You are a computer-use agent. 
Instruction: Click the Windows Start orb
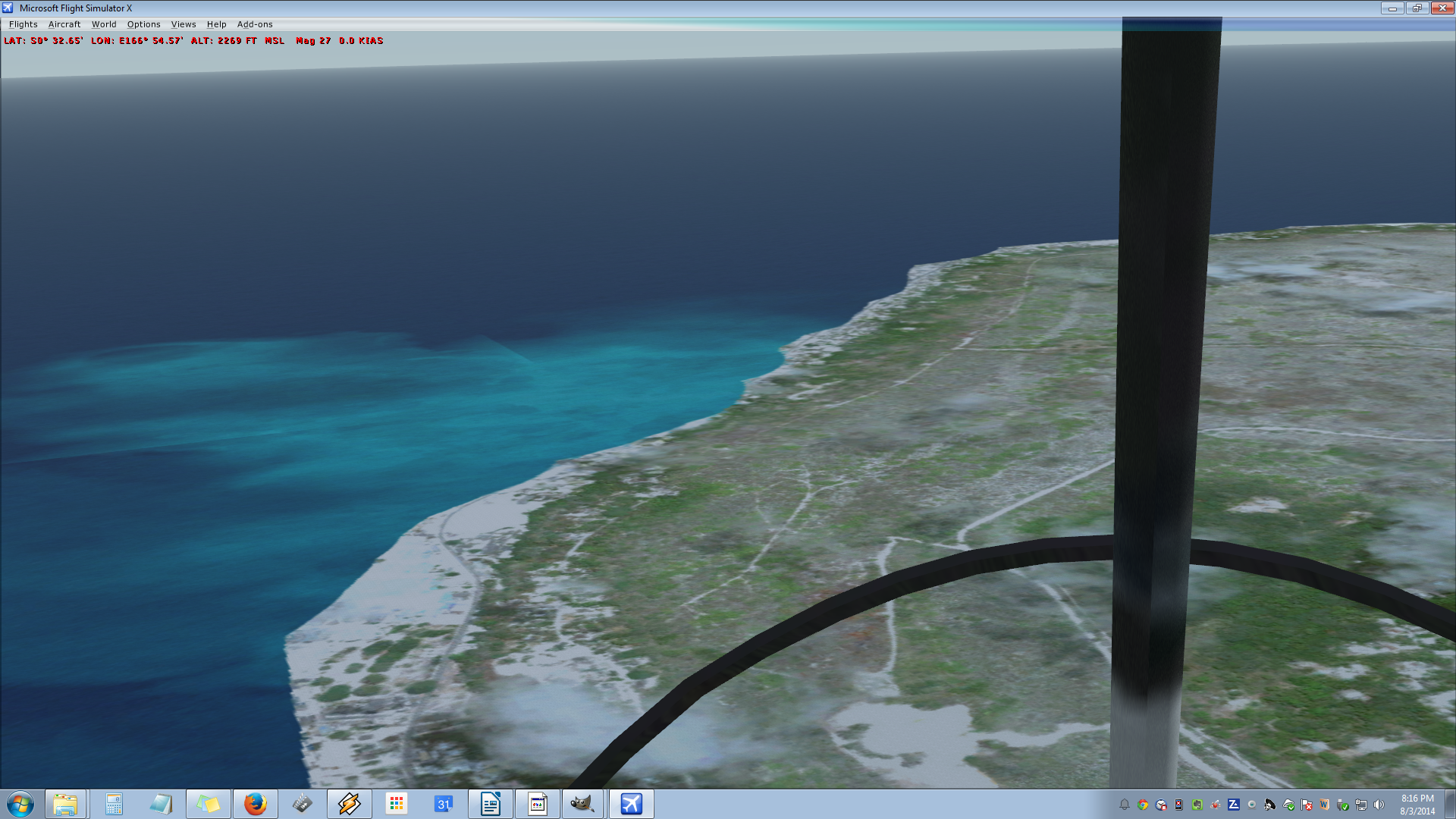pos(20,804)
